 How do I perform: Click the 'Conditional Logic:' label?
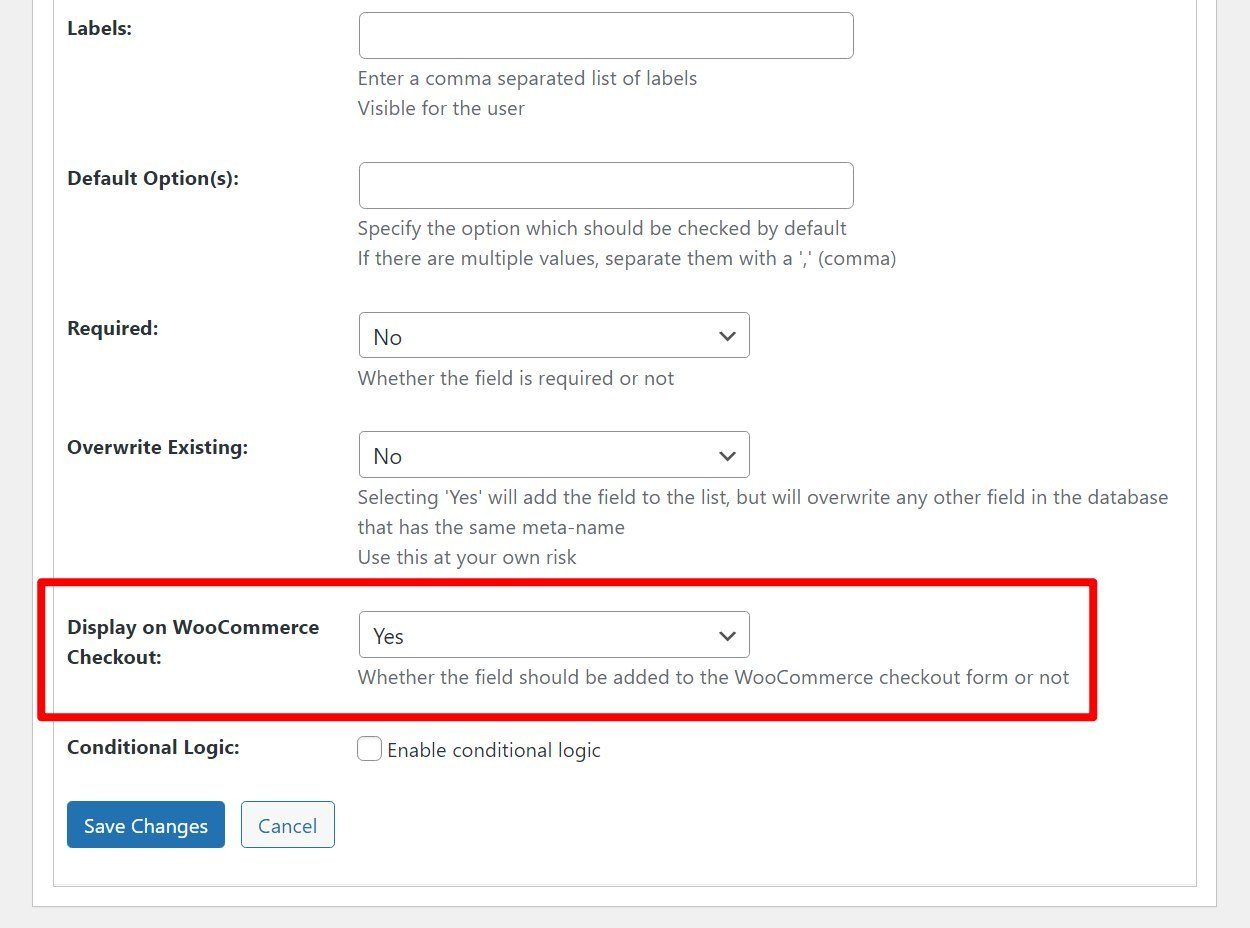point(153,747)
